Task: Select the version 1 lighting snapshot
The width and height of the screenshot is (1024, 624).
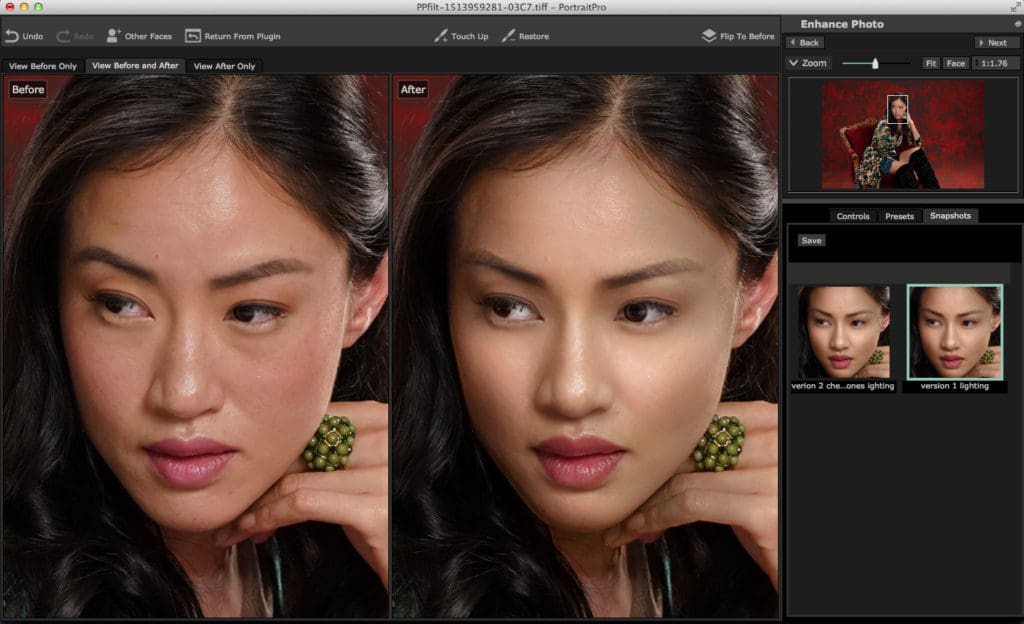Action: (x=954, y=330)
